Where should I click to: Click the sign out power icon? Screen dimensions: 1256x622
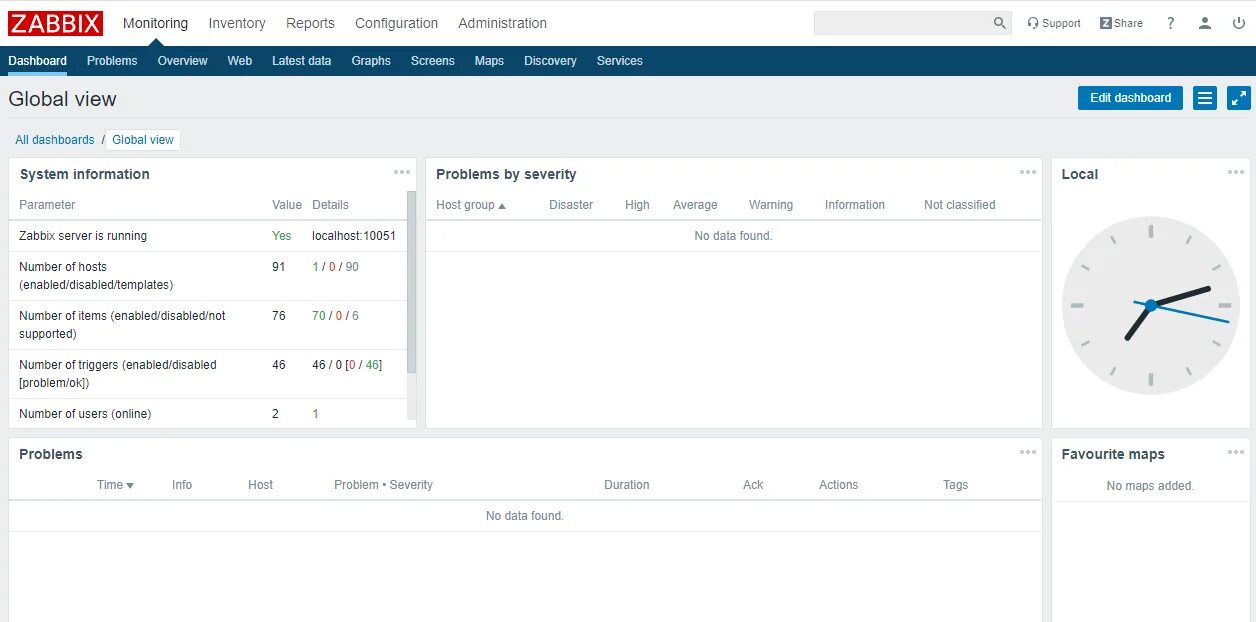1239,23
